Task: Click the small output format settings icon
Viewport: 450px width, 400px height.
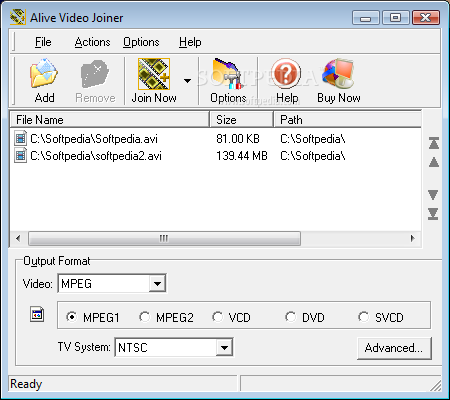Action: pyautogui.click(x=37, y=314)
